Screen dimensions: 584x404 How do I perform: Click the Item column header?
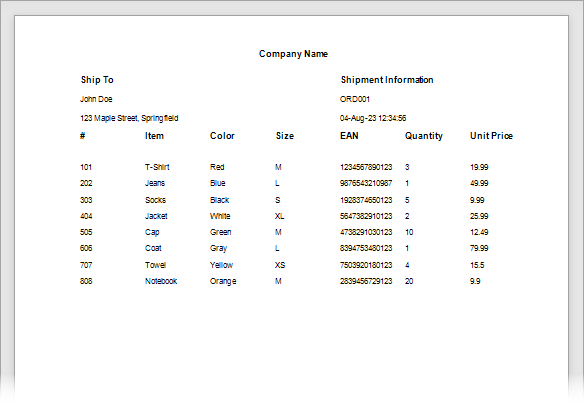154,136
